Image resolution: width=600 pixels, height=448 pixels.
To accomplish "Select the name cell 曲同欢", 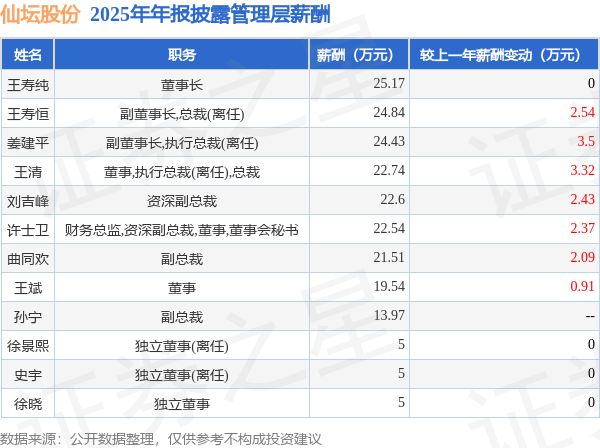I will (28, 259).
